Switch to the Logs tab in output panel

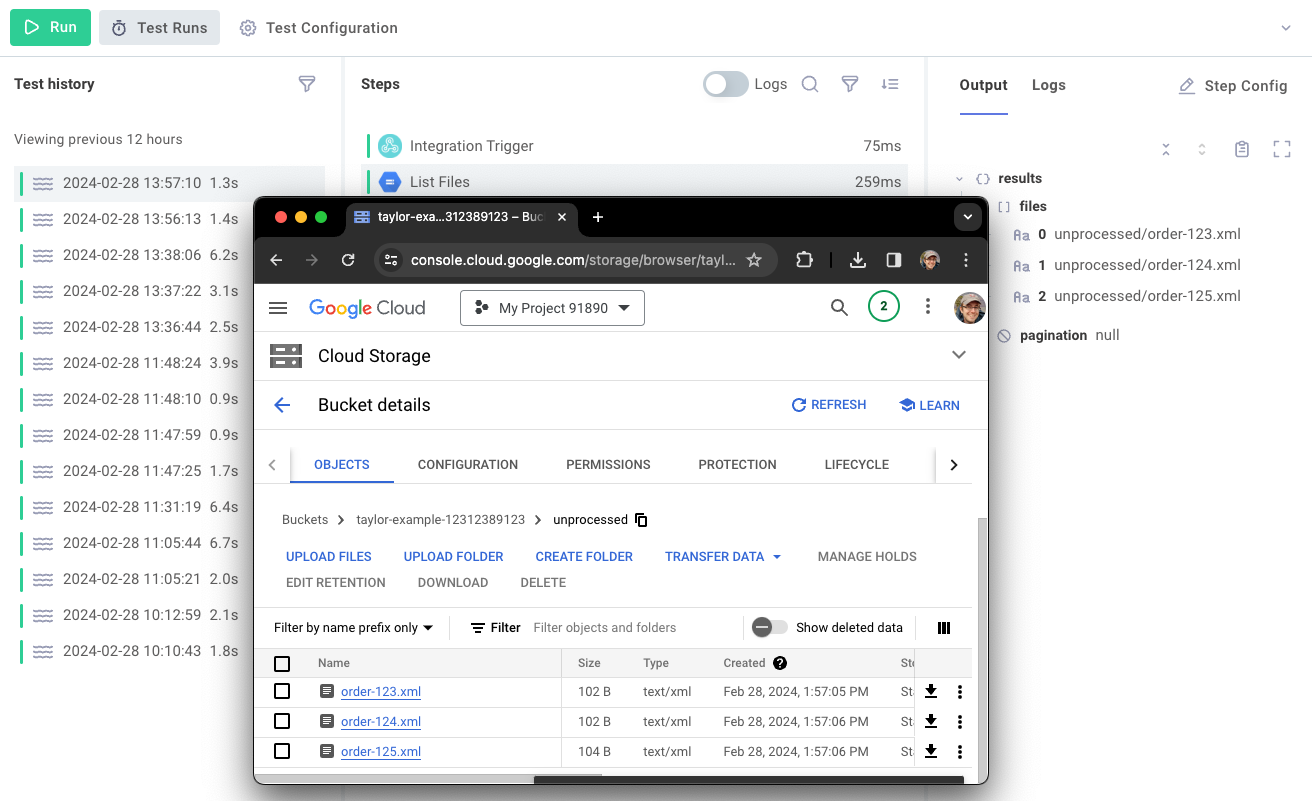[1048, 85]
